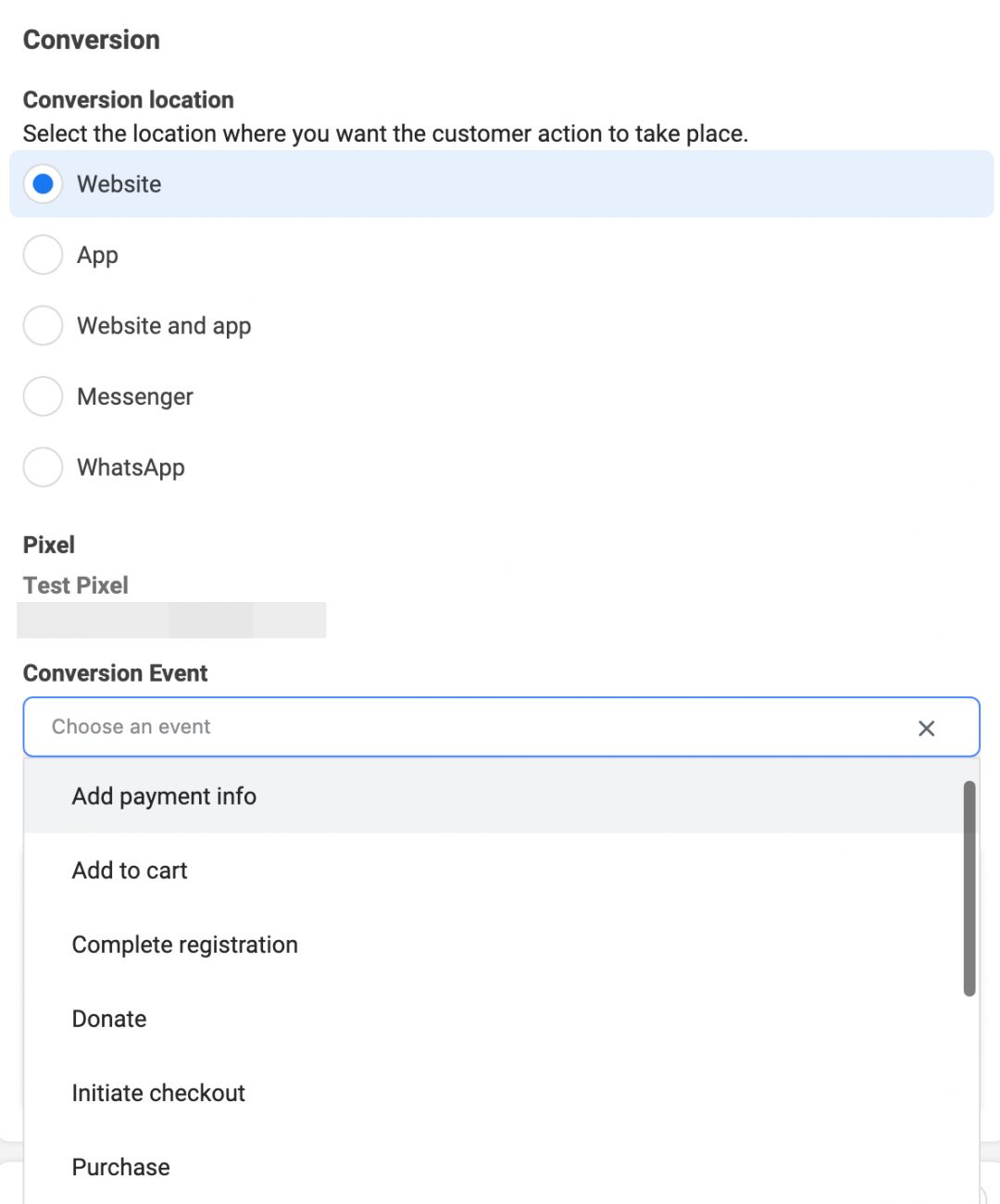
Task: Select Messenger as conversion location
Action: pyautogui.click(x=43, y=396)
